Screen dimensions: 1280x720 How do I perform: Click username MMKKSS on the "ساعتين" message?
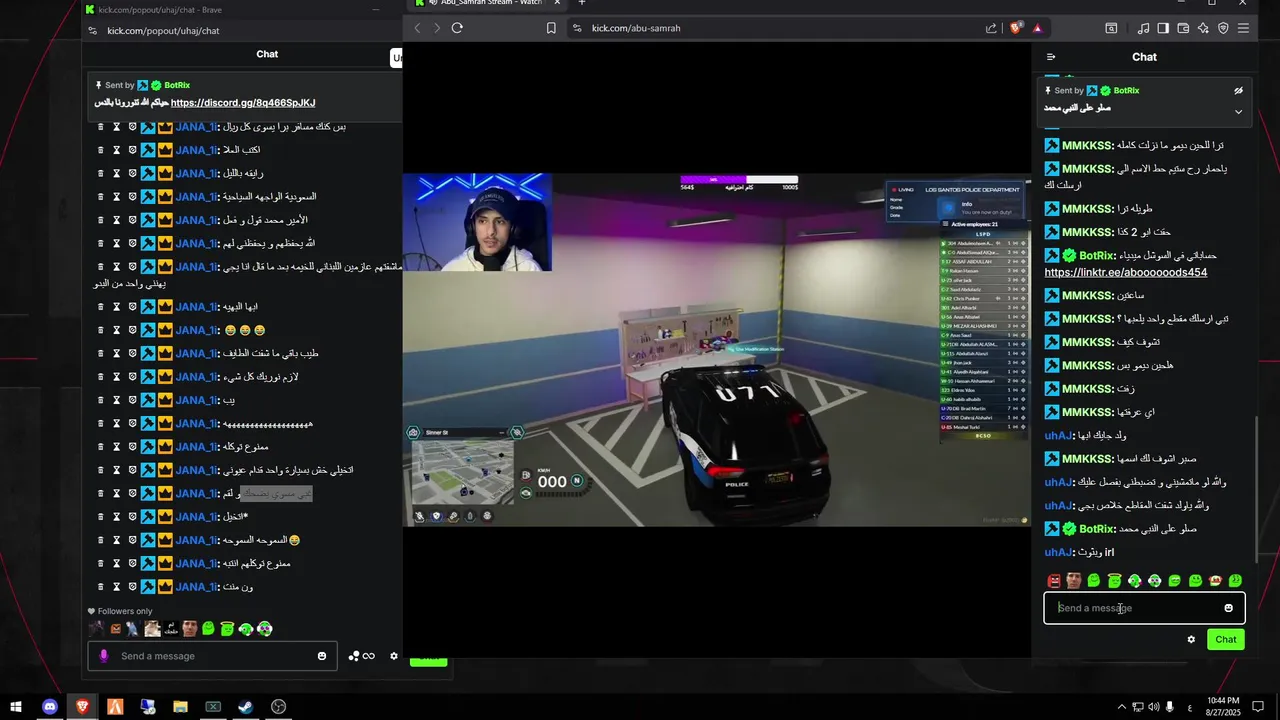click(x=1087, y=296)
